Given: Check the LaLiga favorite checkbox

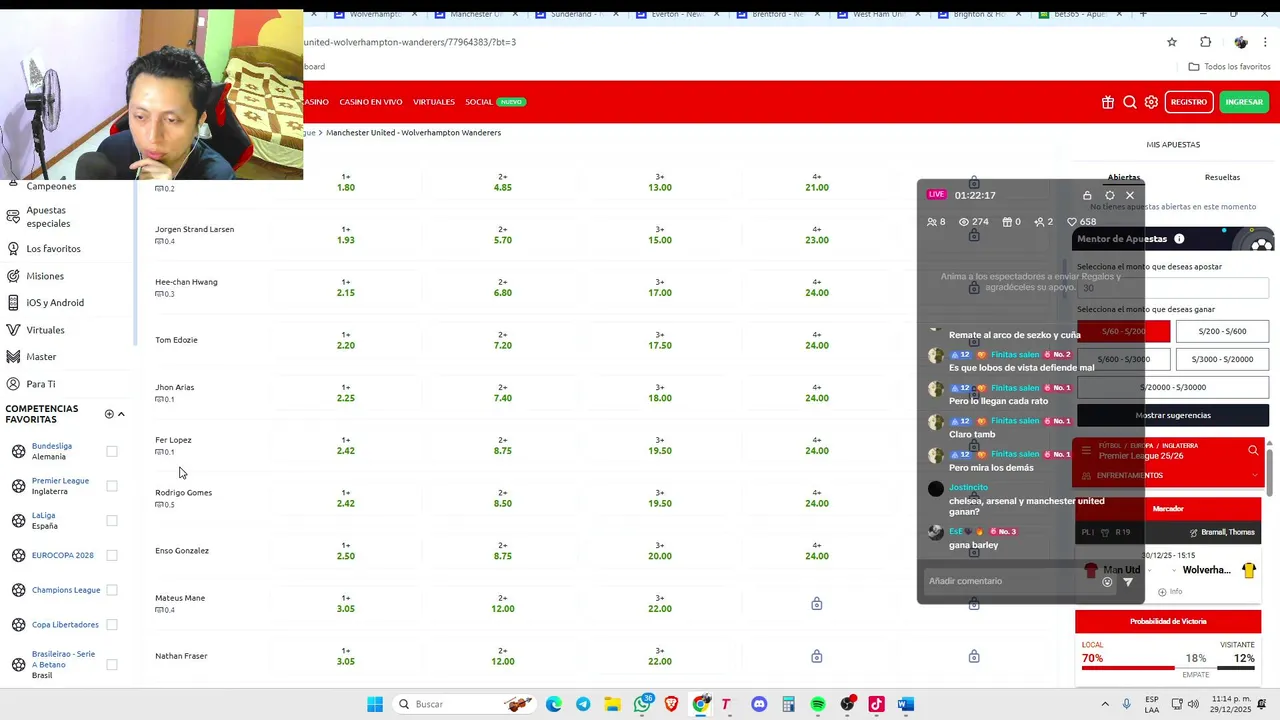Looking at the screenshot, I should tap(112, 520).
